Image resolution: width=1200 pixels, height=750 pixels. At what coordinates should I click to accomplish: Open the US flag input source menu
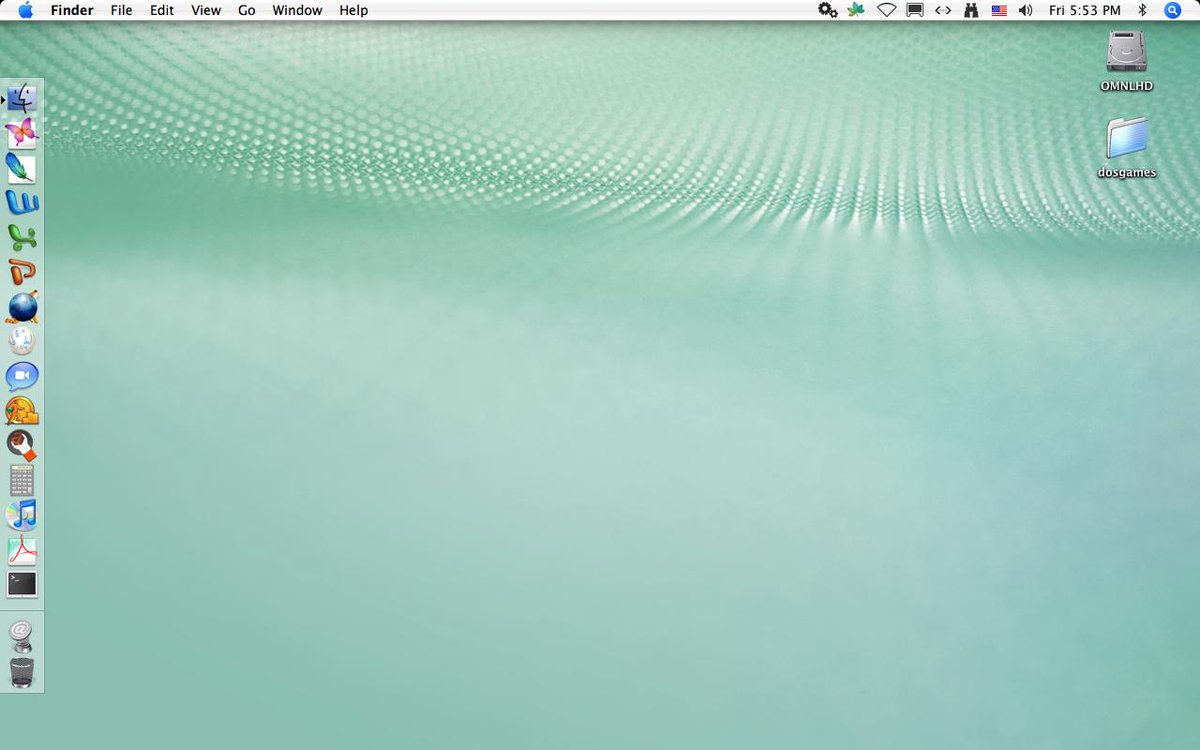click(997, 10)
